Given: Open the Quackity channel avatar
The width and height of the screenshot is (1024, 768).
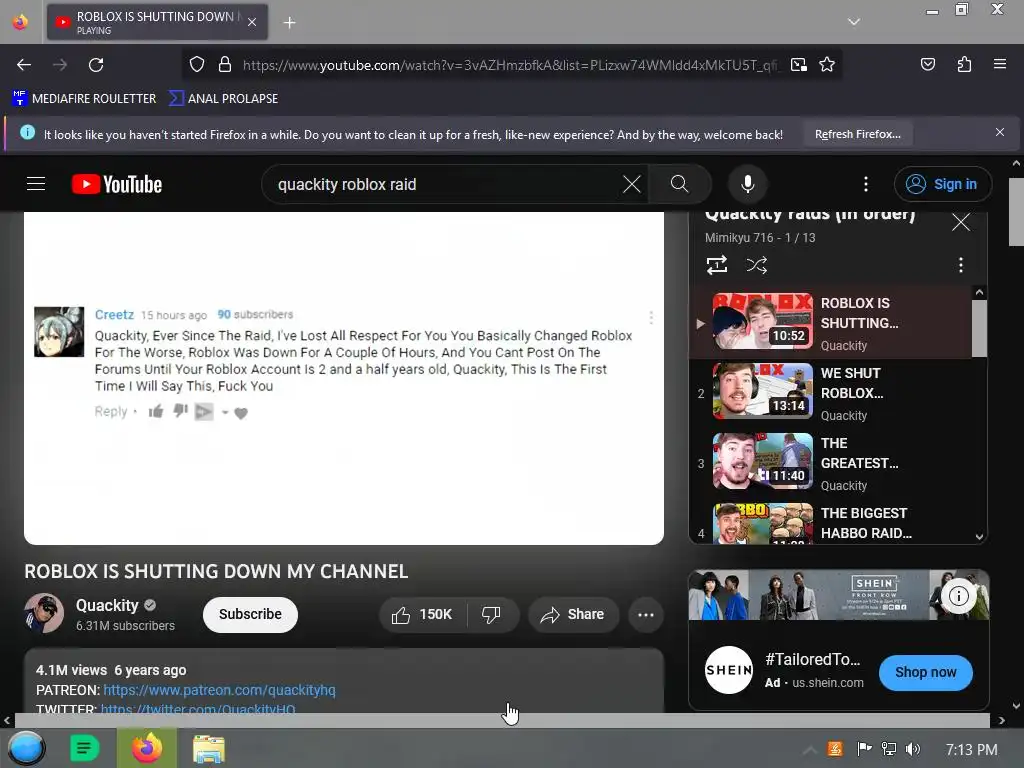Looking at the screenshot, I should pos(44,613).
